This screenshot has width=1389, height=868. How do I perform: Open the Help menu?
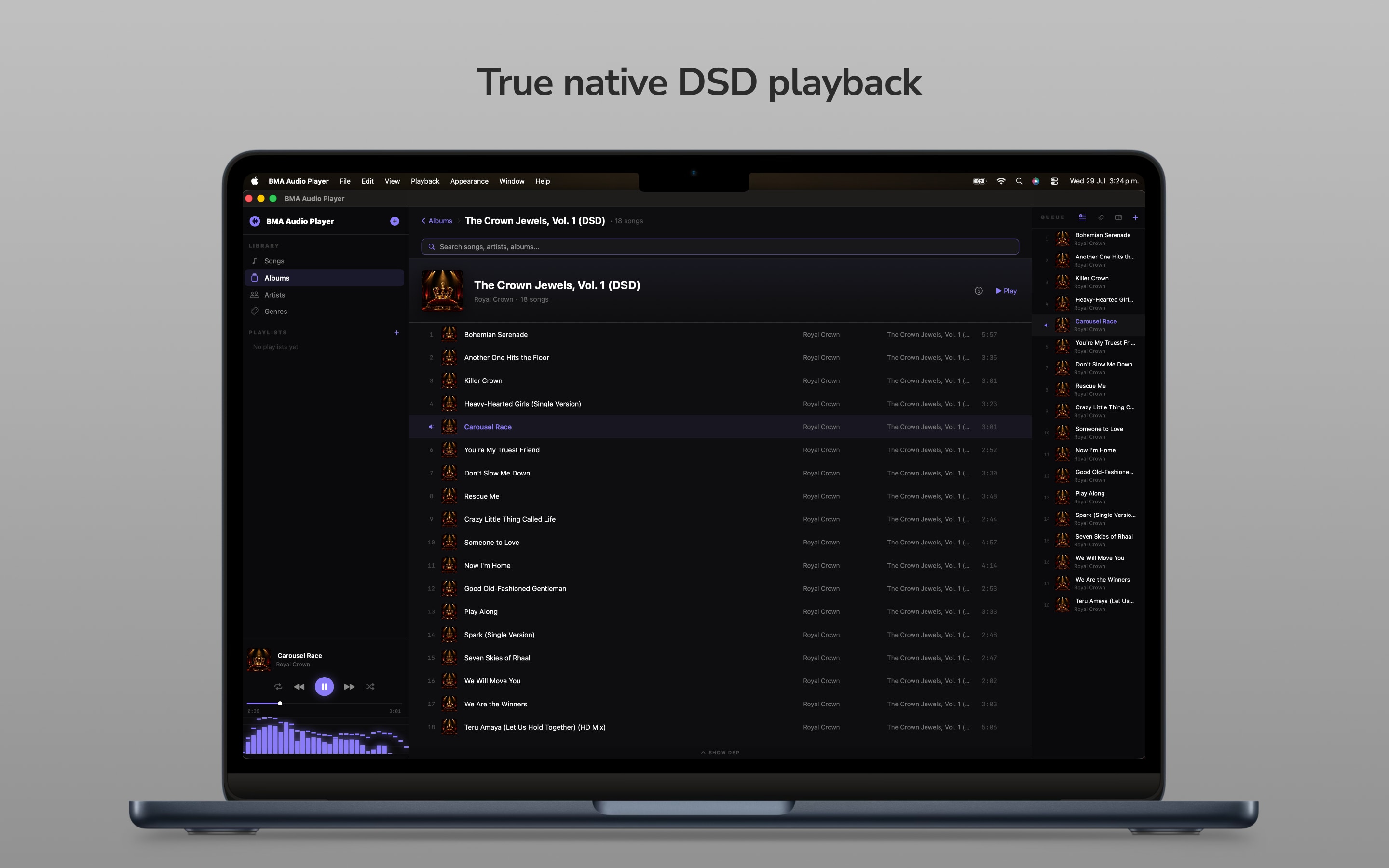coord(543,181)
